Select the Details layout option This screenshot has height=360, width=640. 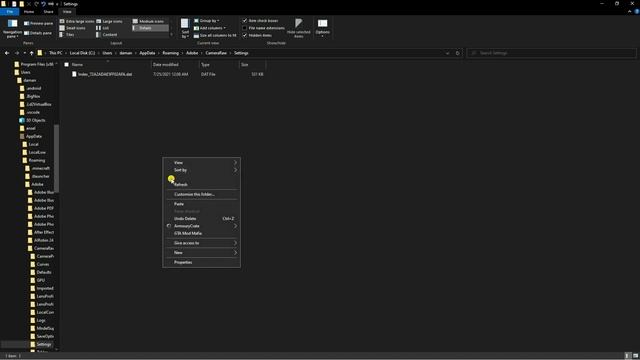pyautogui.click(x=150, y=28)
